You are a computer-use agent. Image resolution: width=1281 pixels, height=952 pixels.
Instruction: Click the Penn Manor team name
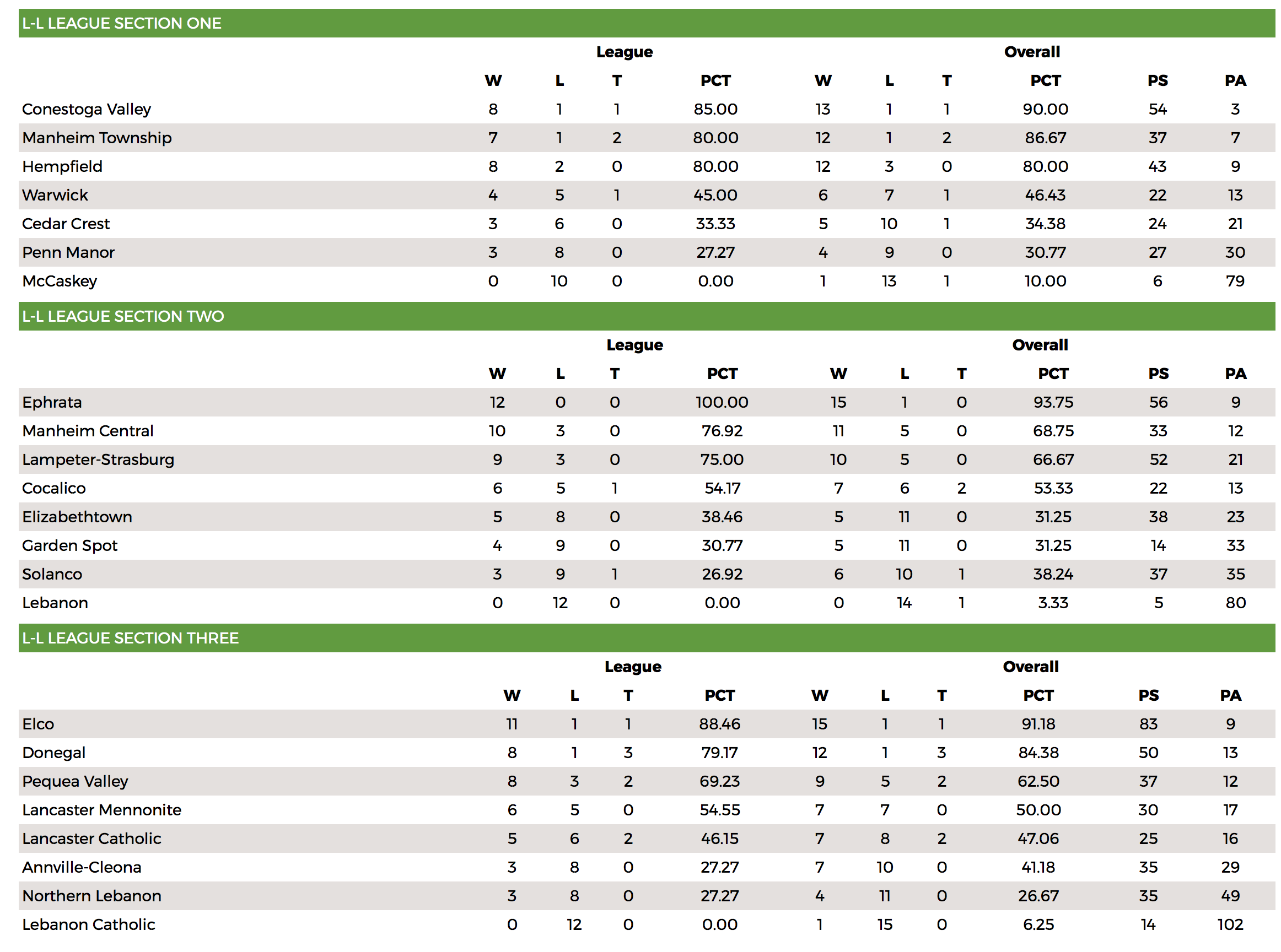click(x=68, y=252)
